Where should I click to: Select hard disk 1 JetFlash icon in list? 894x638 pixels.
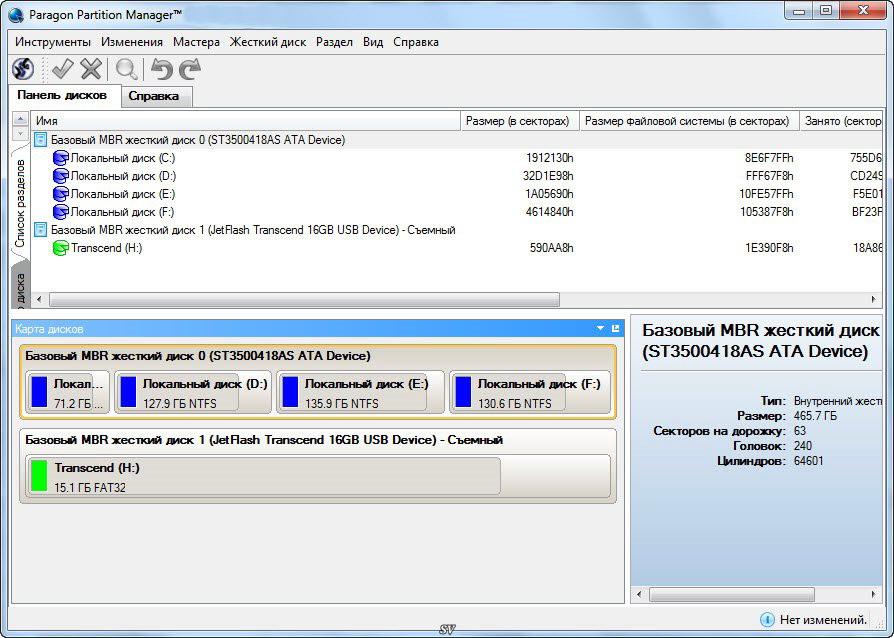[x=40, y=230]
